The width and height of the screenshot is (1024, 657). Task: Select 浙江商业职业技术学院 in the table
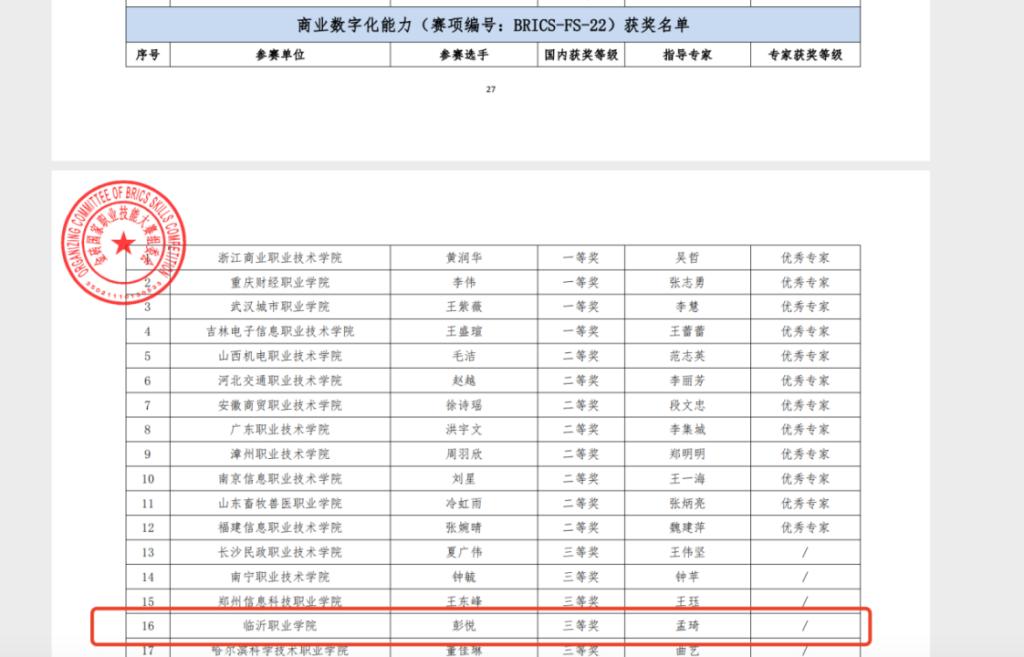coord(280,257)
